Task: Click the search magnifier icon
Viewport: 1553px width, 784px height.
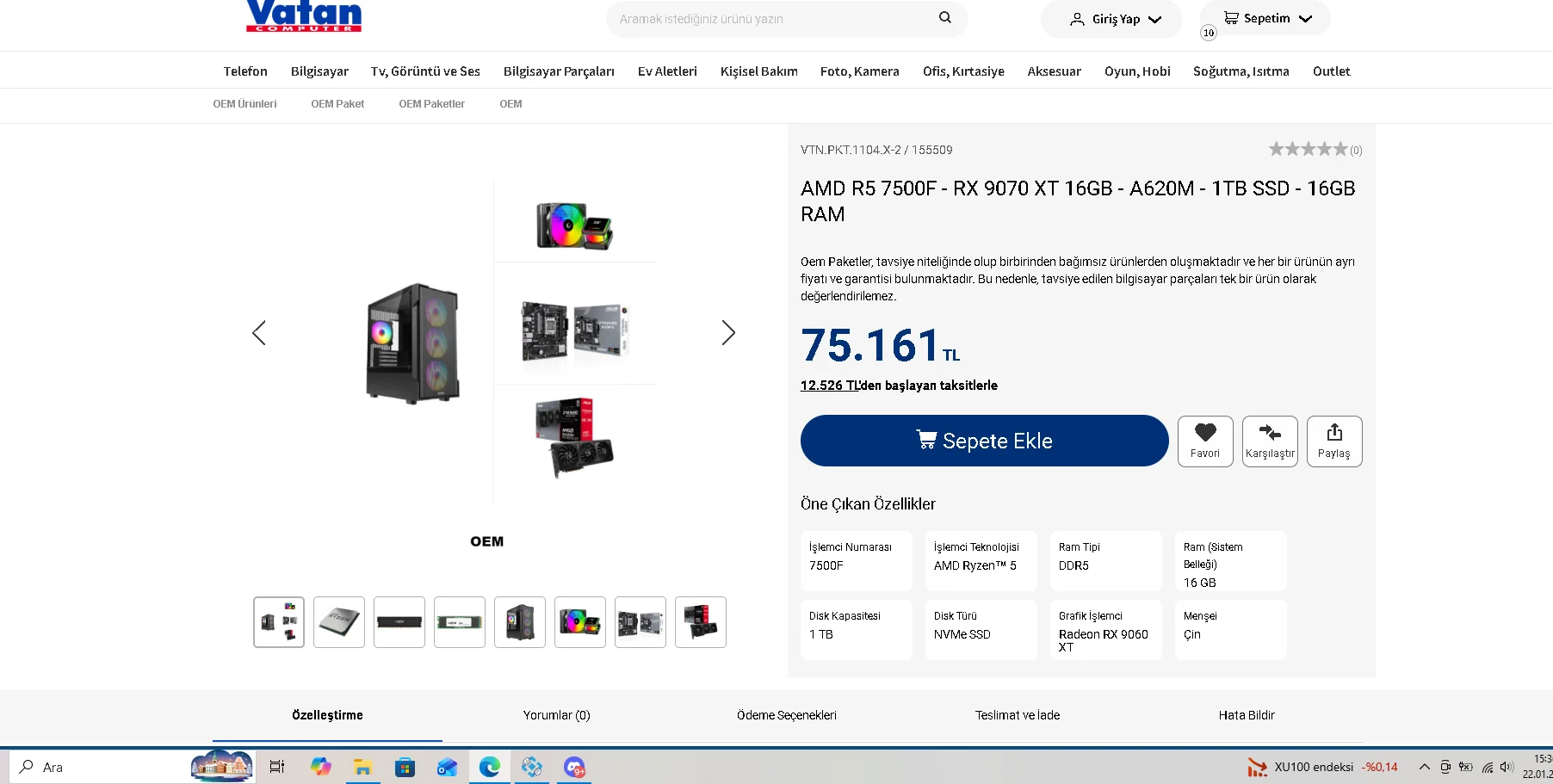Action: click(944, 17)
